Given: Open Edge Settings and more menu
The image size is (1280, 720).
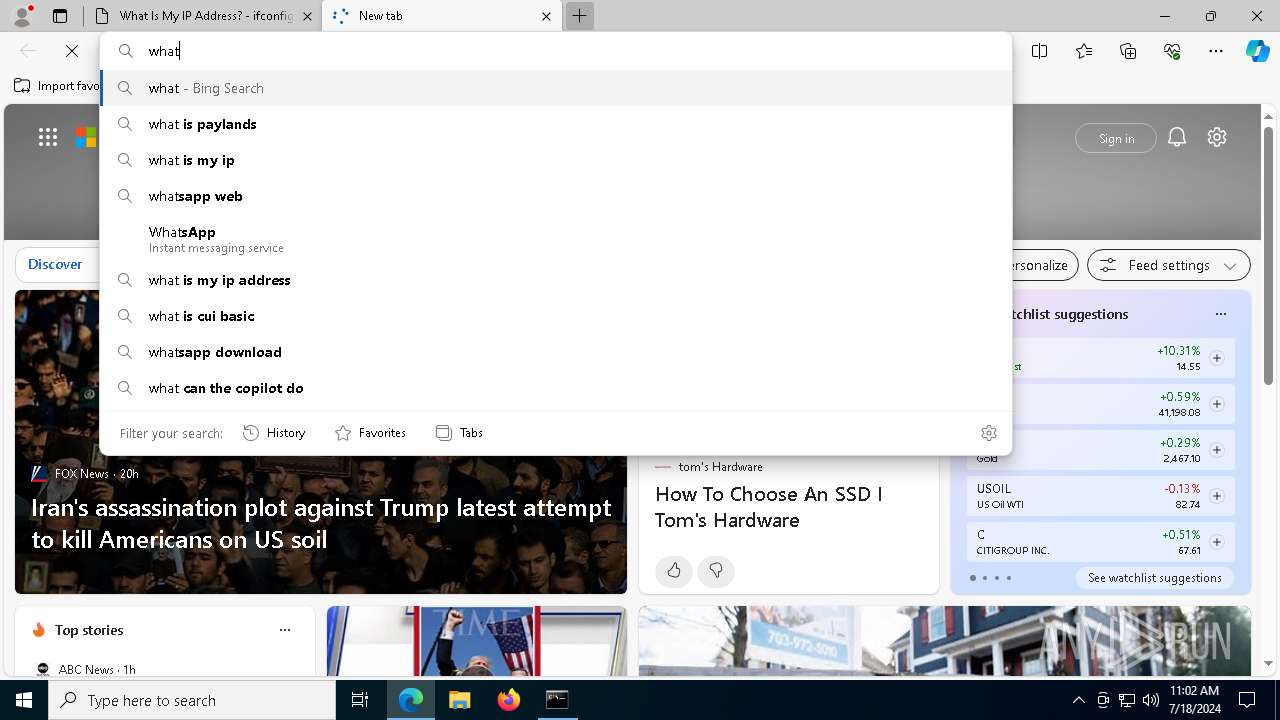Looking at the screenshot, I should [1216, 51].
